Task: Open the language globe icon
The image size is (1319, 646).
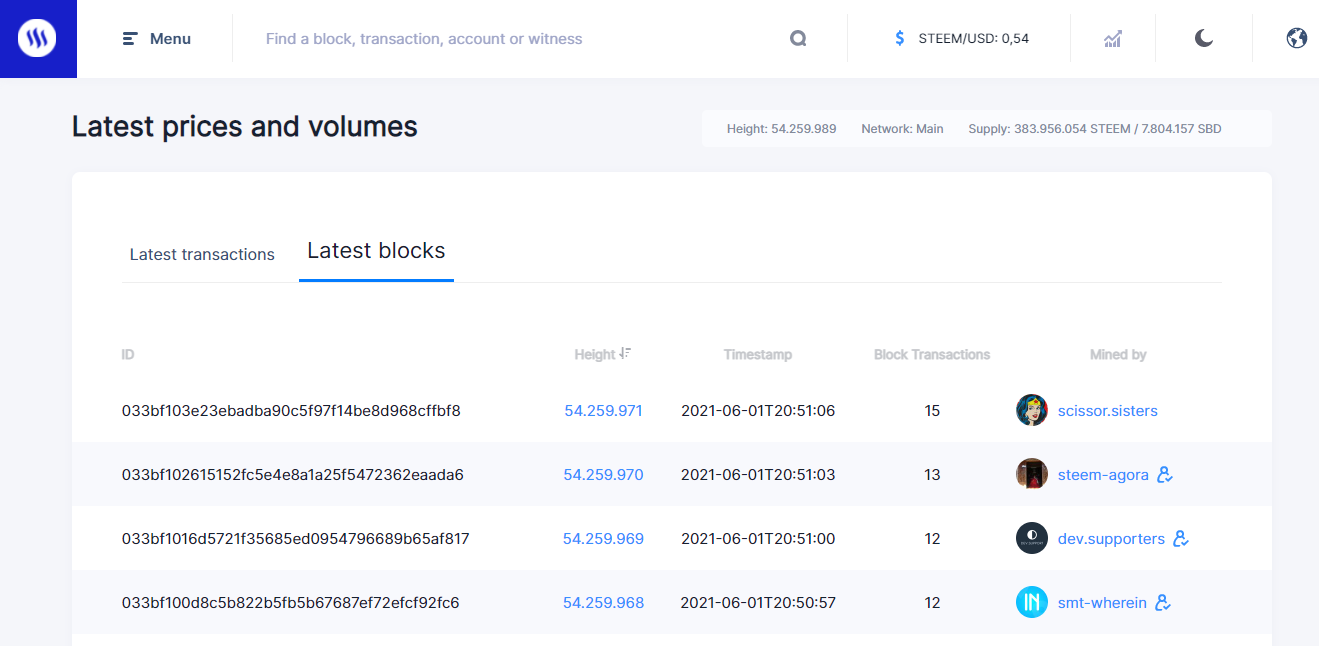Action: [x=1297, y=39]
